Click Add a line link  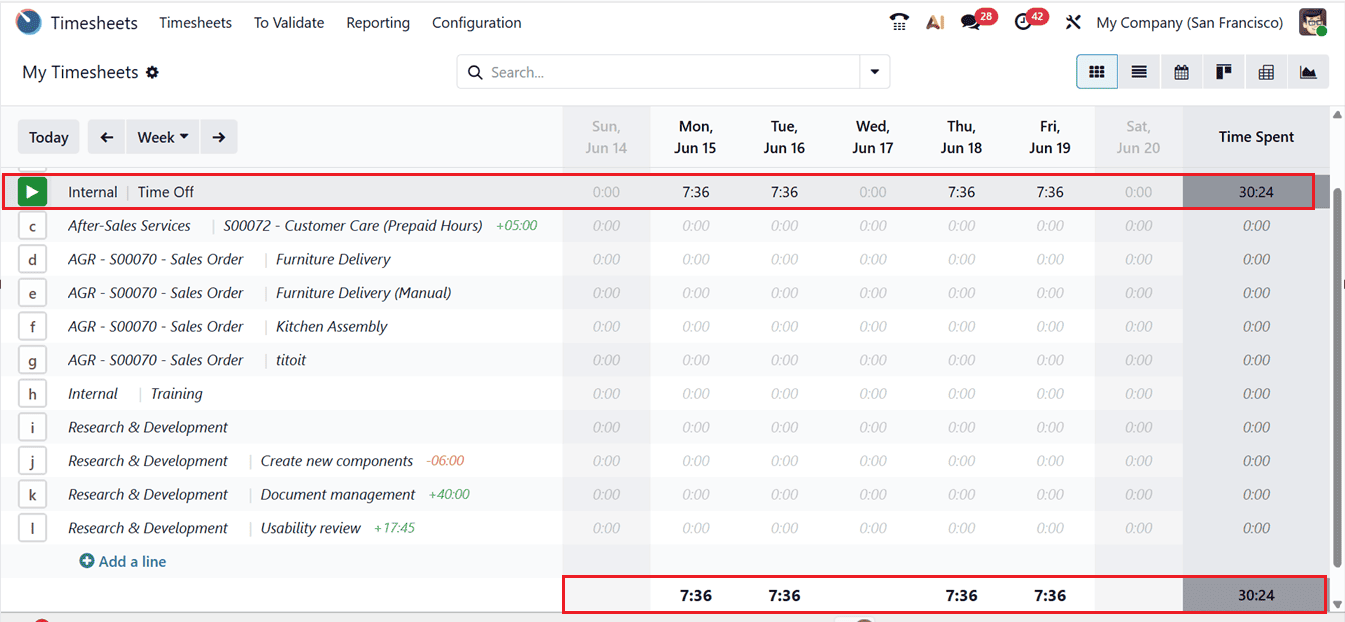click(123, 561)
